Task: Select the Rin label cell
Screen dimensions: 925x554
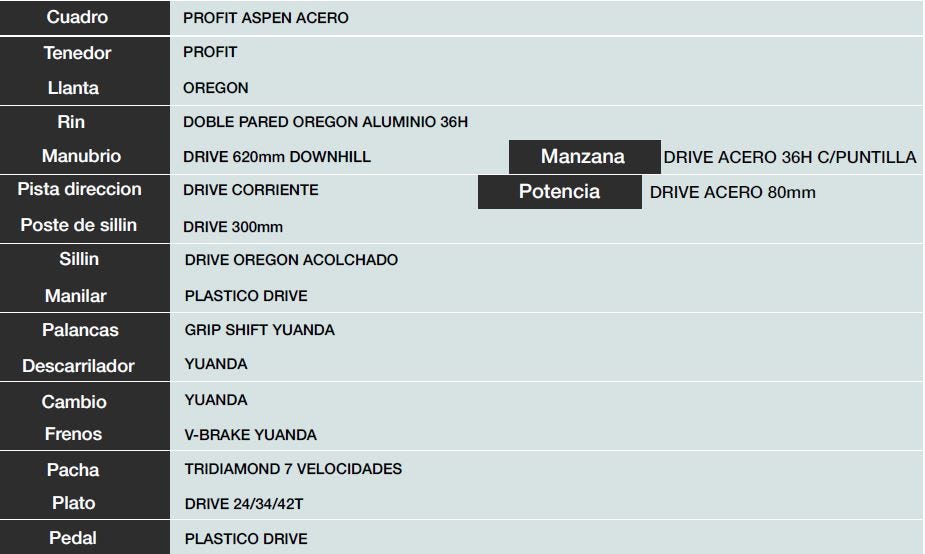Action: [71, 122]
